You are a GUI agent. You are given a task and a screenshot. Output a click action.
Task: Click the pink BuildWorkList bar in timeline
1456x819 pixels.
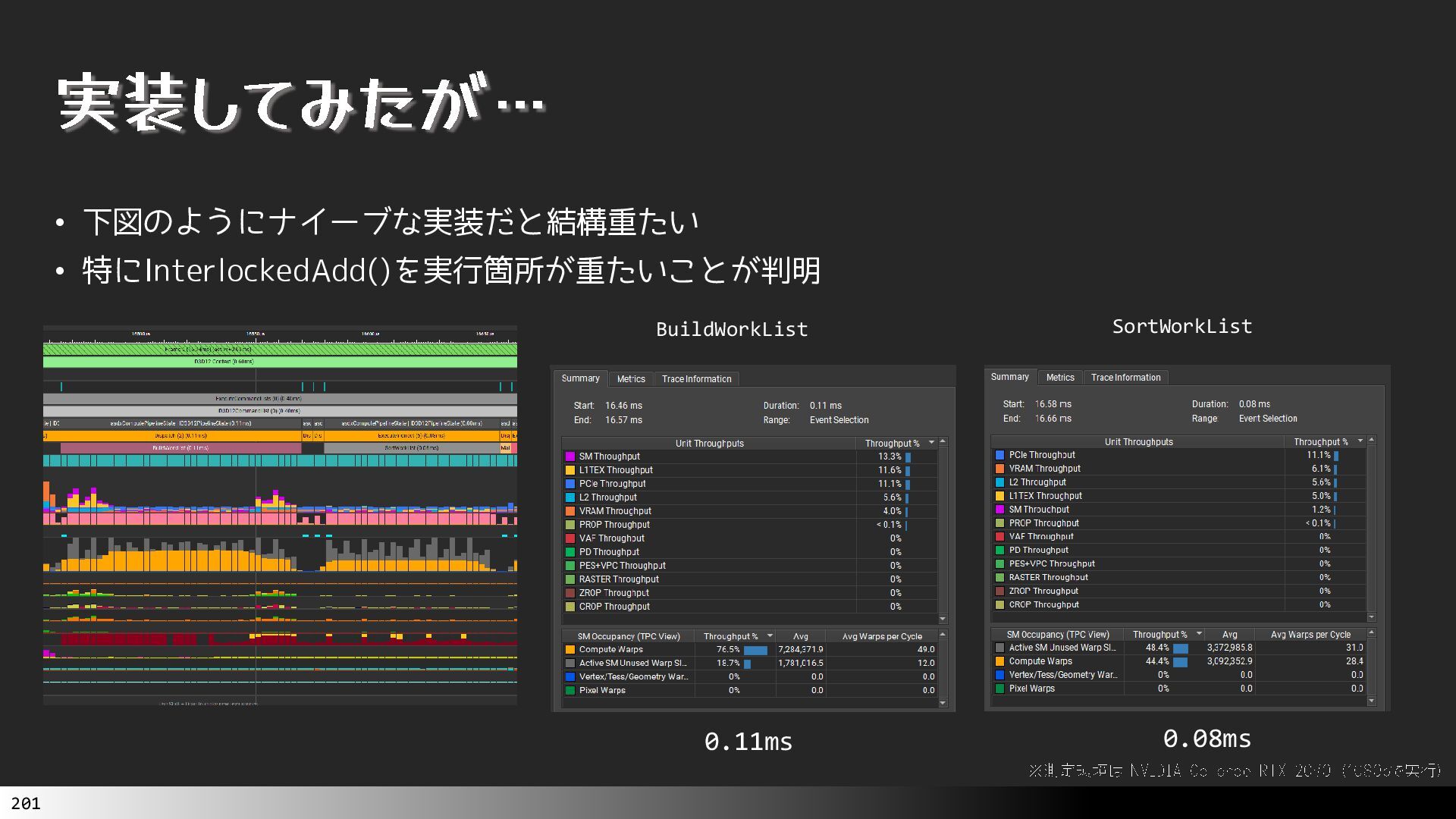(180, 448)
